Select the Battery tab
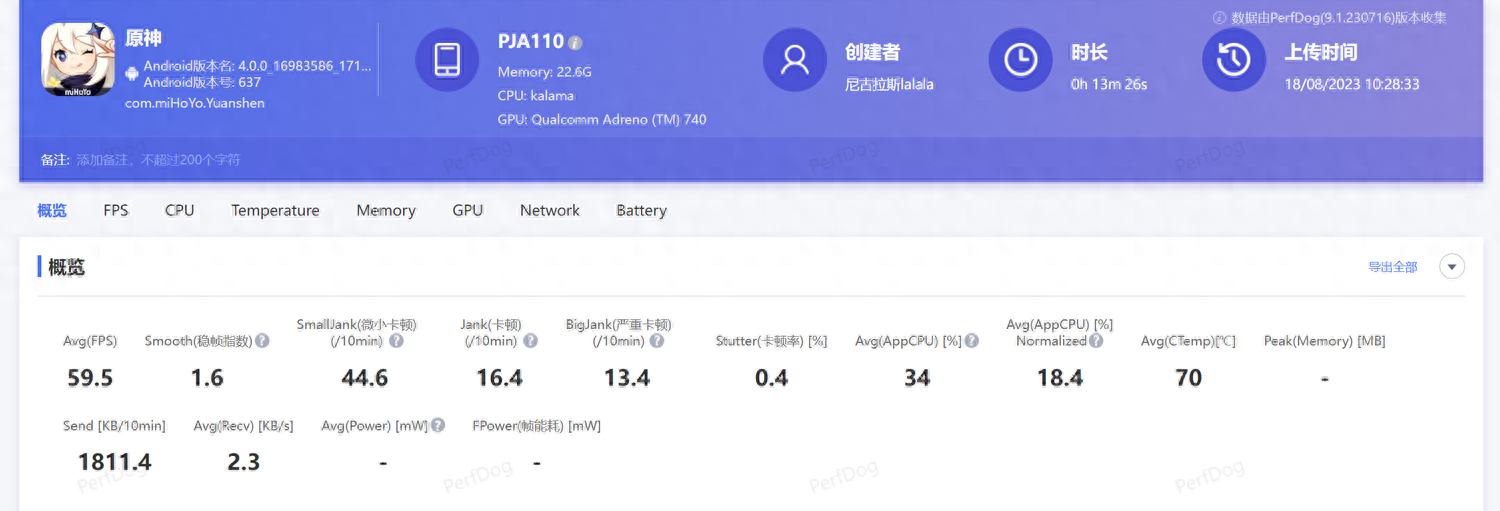Viewport: 1500px width, 511px height. point(642,210)
